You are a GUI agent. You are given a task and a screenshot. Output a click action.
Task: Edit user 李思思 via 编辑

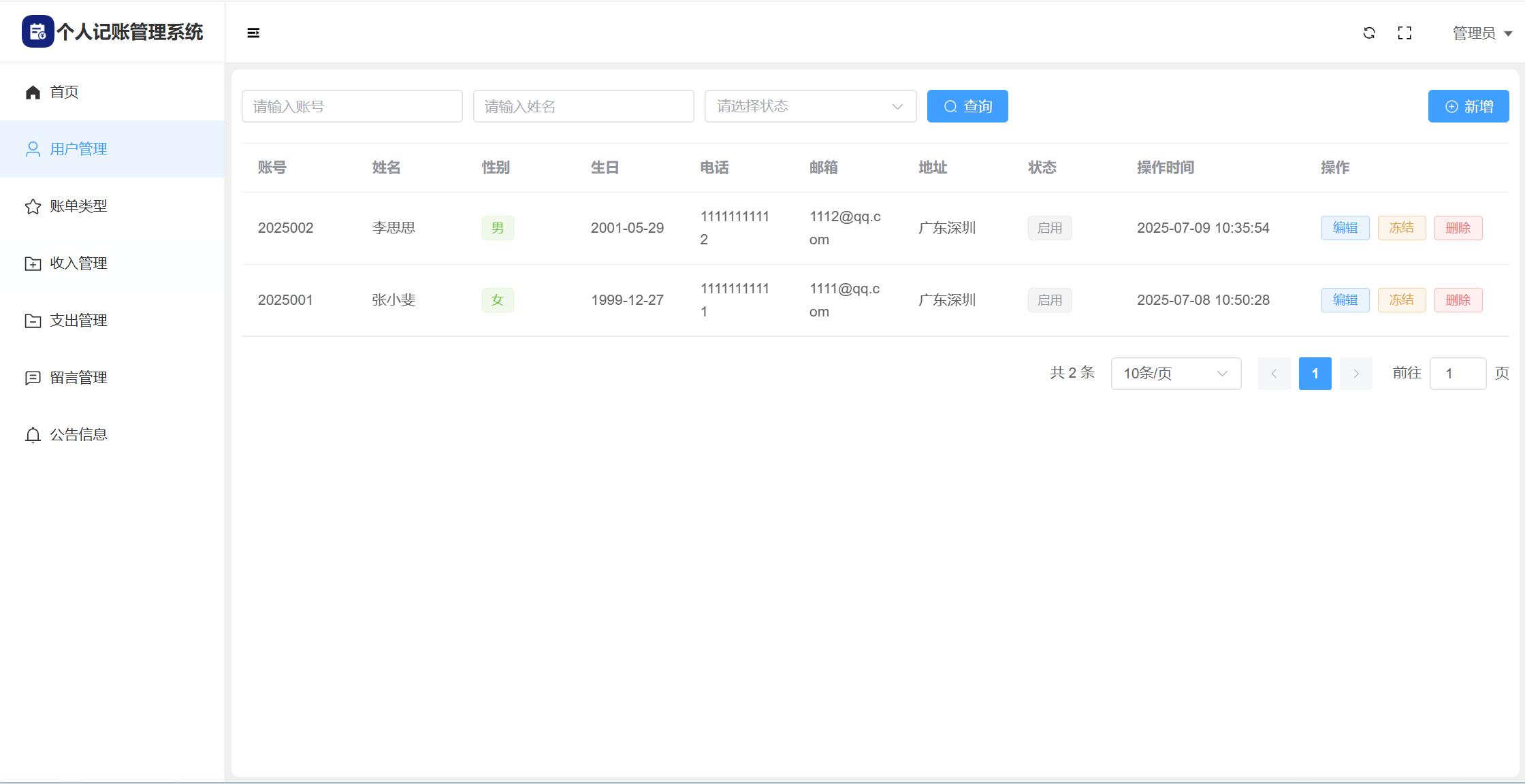[1345, 228]
